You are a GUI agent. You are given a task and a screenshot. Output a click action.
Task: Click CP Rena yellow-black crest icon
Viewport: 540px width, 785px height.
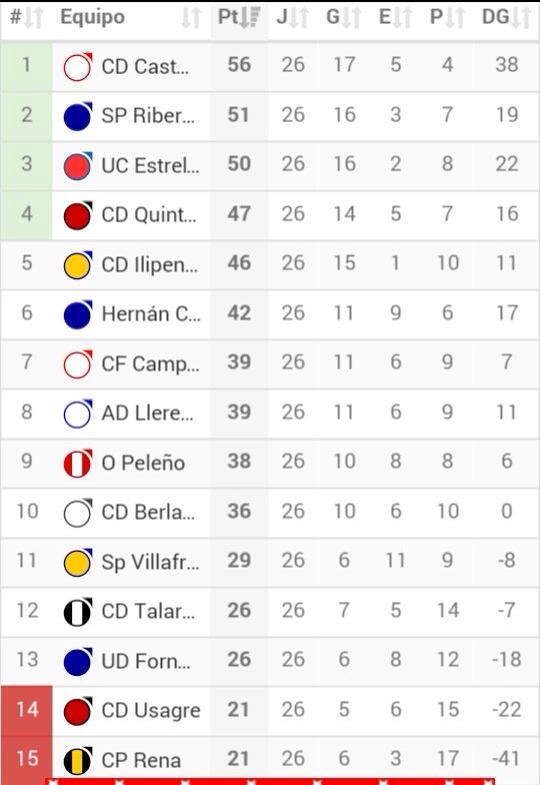tap(78, 760)
